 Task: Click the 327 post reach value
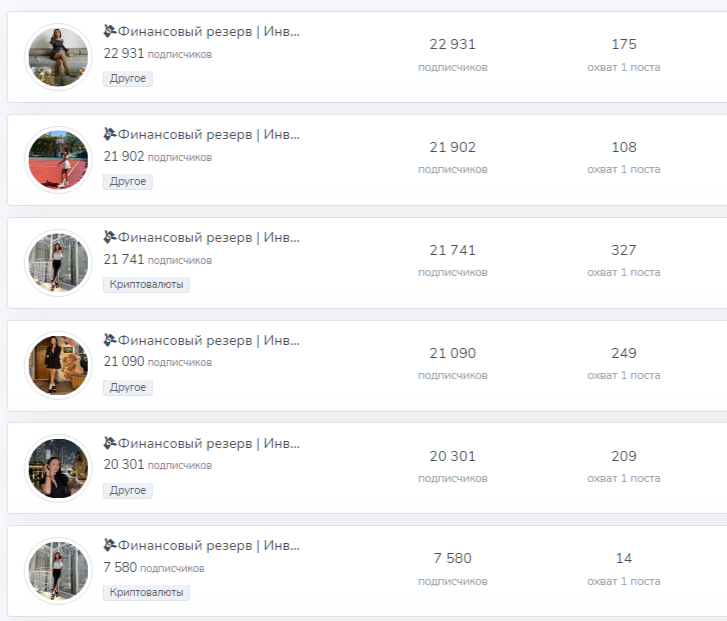click(x=624, y=250)
